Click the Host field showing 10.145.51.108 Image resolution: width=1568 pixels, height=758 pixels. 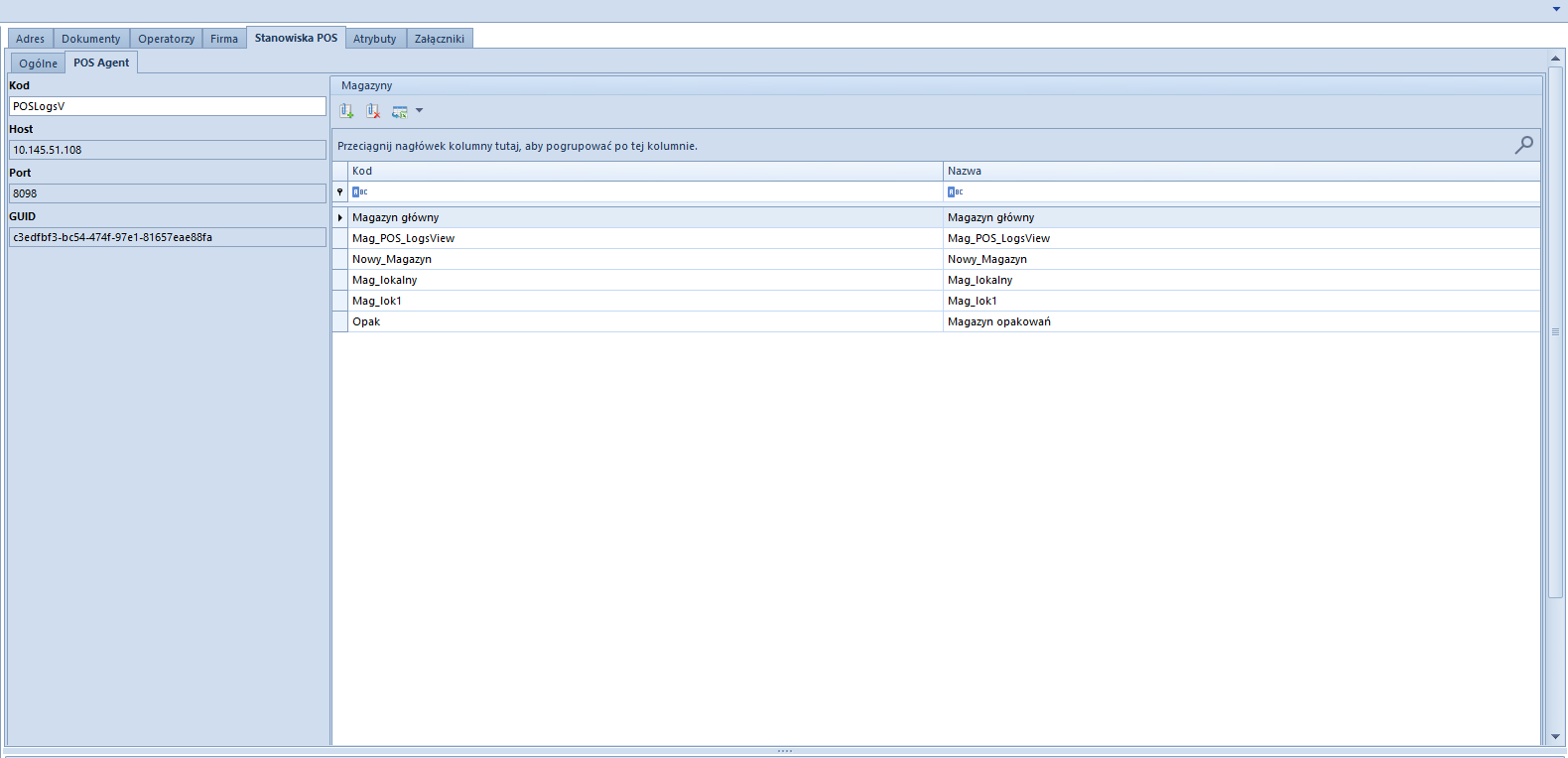point(168,150)
